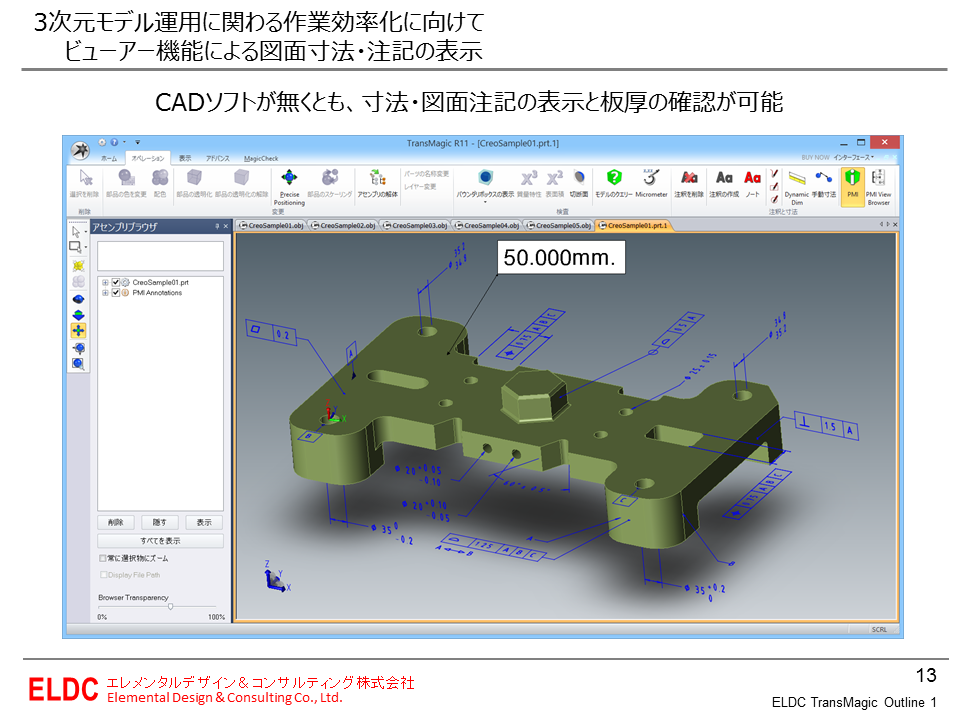The image size is (960, 720).
Task: Open the PMI View Browser
Action: [878, 187]
